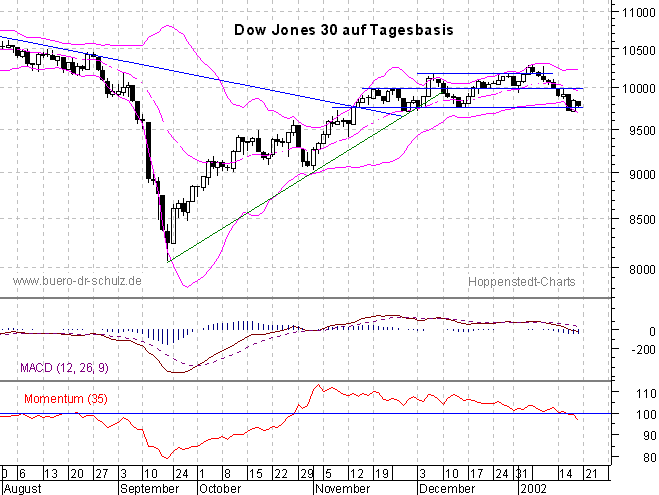Viewport: 659px width, 495px height.
Task: Click the 8500 price axis label
Action: [642, 219]
